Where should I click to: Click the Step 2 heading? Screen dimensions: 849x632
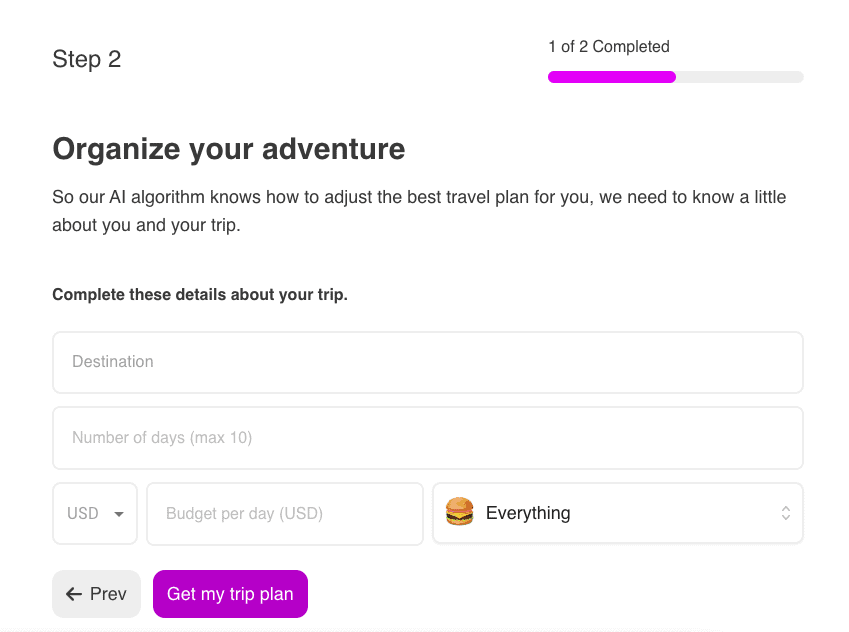(x=86, y=59)
